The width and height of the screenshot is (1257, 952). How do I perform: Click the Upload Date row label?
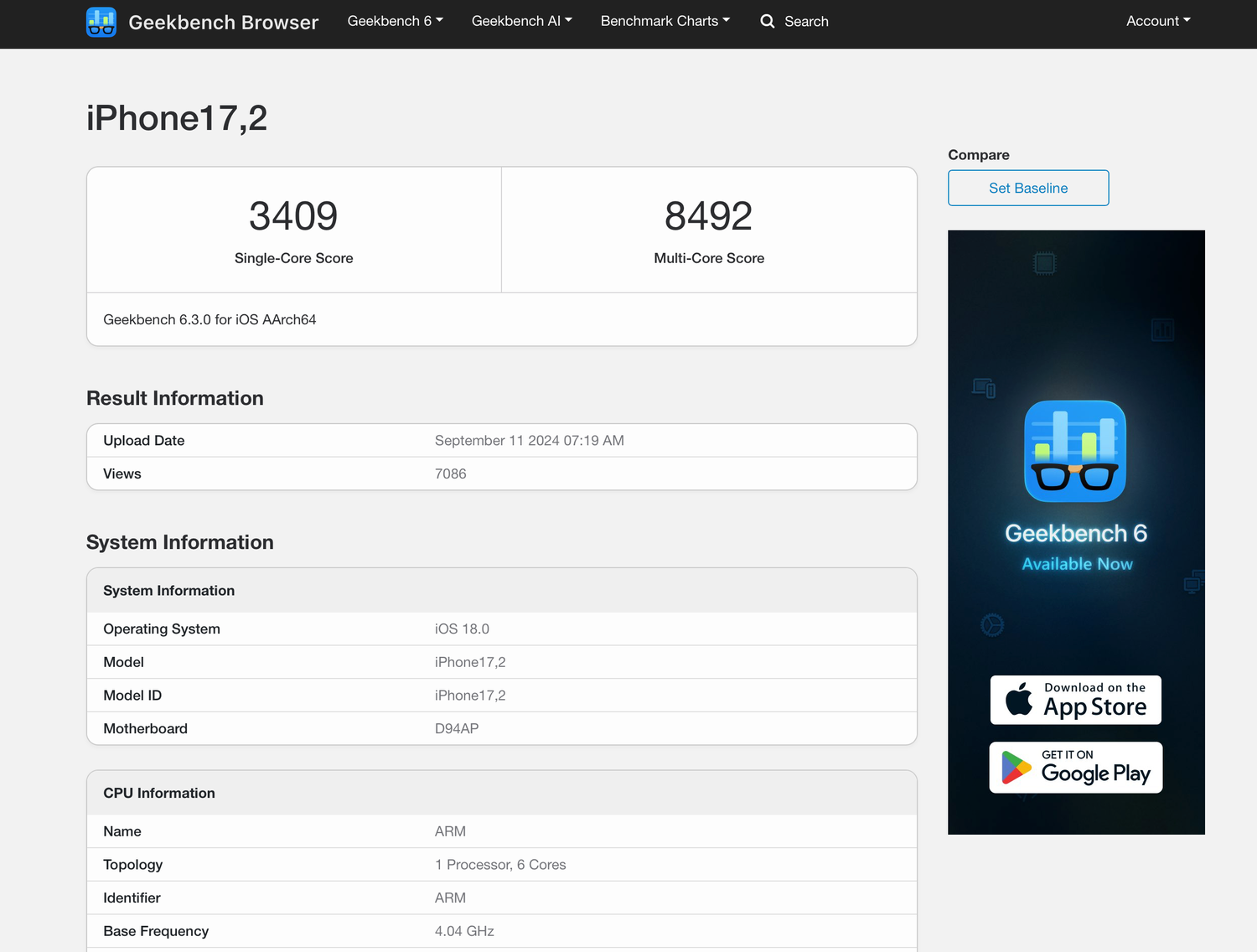tap(144, 441)
